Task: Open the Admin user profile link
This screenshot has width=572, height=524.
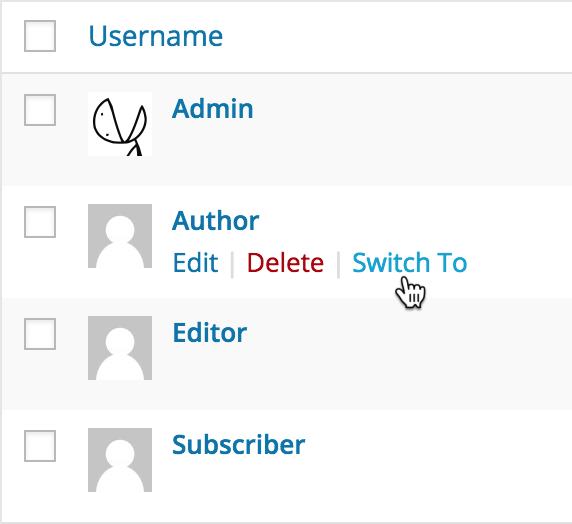Action: point(213,109)
